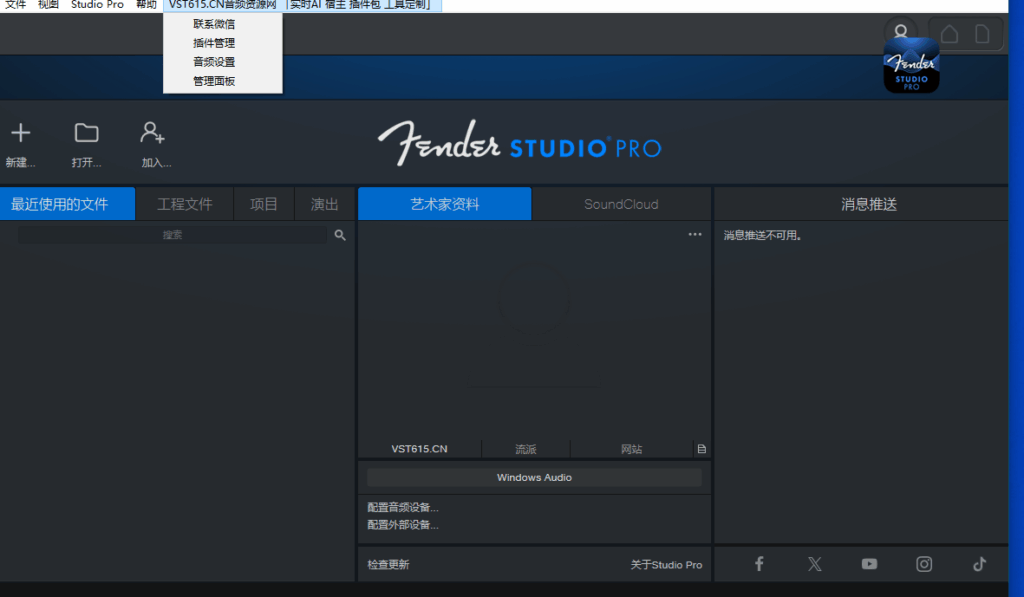Open the artist panel overflow menu
The width and height of the screenshot is (1024, 597).
tap(695, 234)
